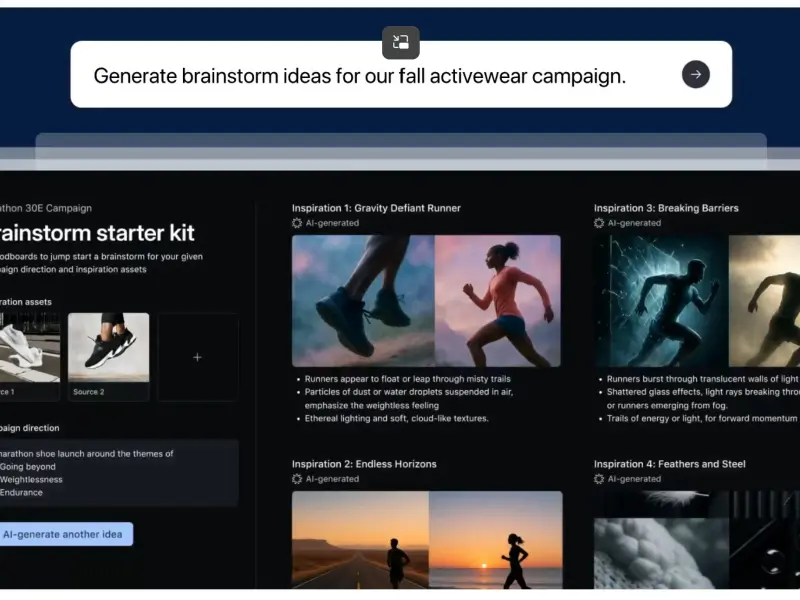Select the desert road sunset runner image
800x600 pixels.
tap(360, 540)
